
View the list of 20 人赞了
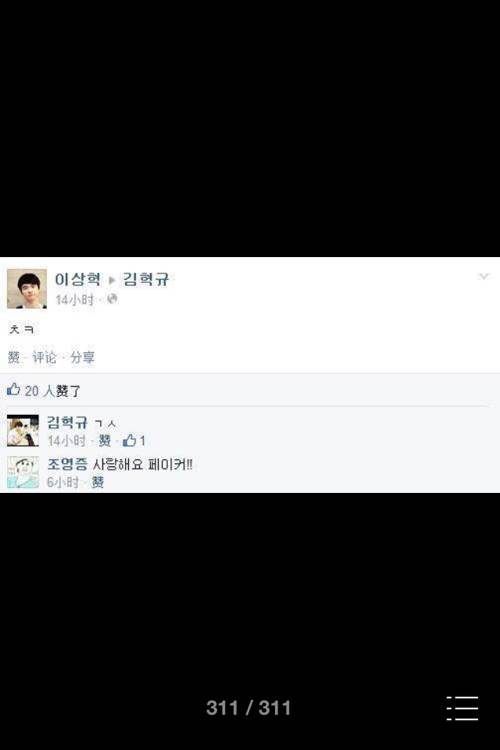(53, 391)
